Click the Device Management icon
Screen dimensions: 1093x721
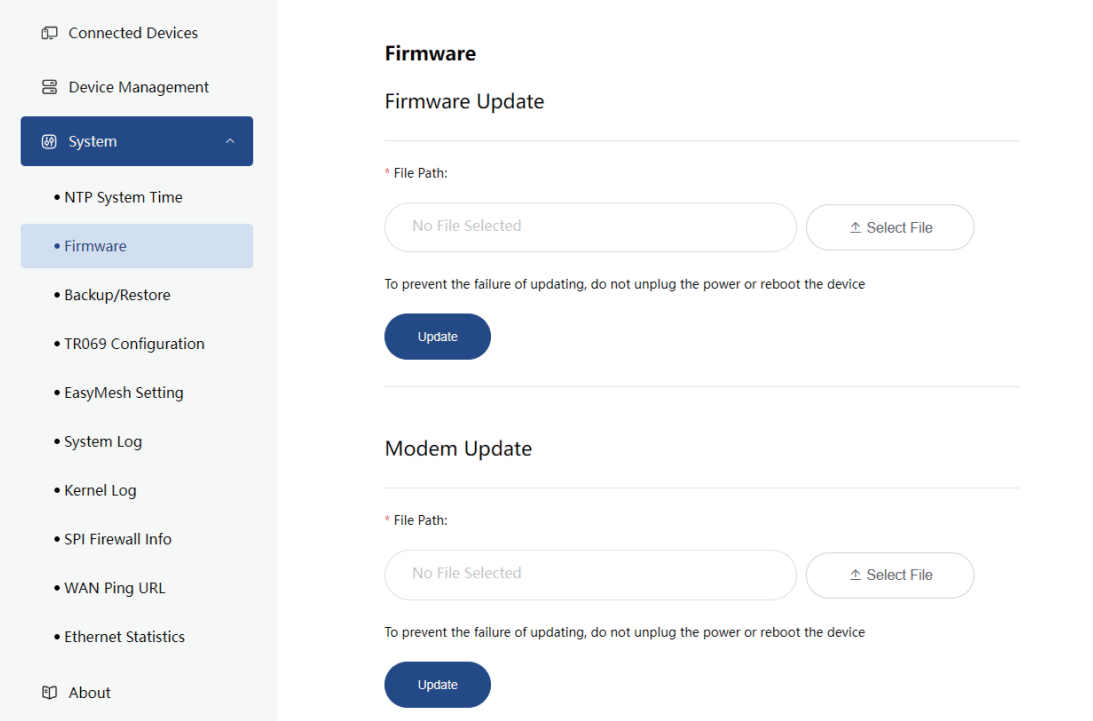click(49, 87)
